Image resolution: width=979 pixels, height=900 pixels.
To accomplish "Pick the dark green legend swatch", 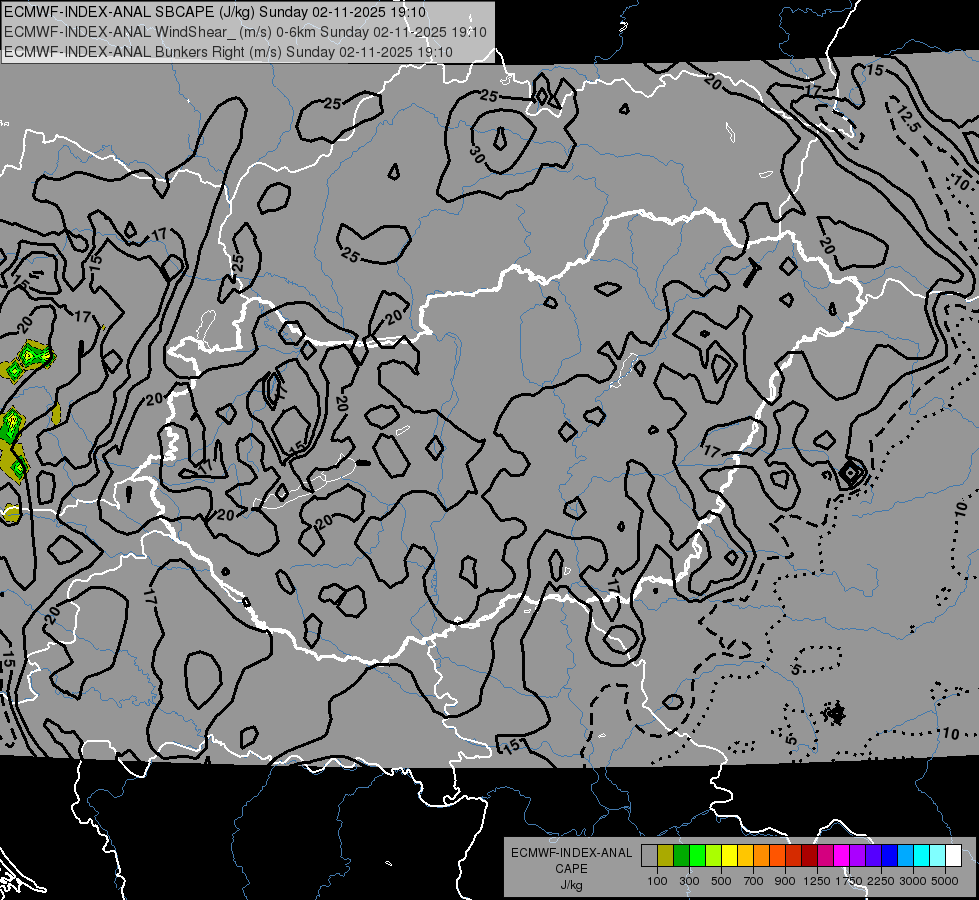I will click(x=681, y=855).
